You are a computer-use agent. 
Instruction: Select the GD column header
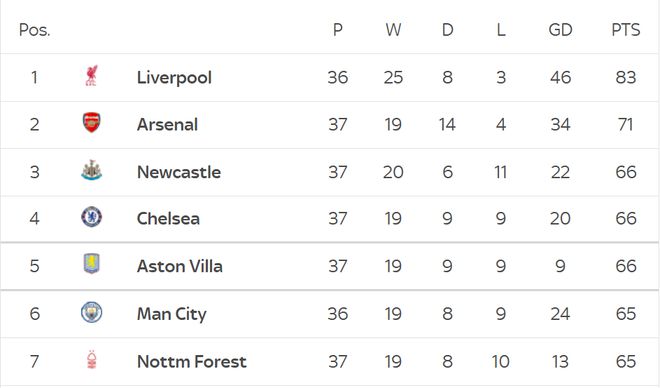pyautogui.click(x=560, y=30)
